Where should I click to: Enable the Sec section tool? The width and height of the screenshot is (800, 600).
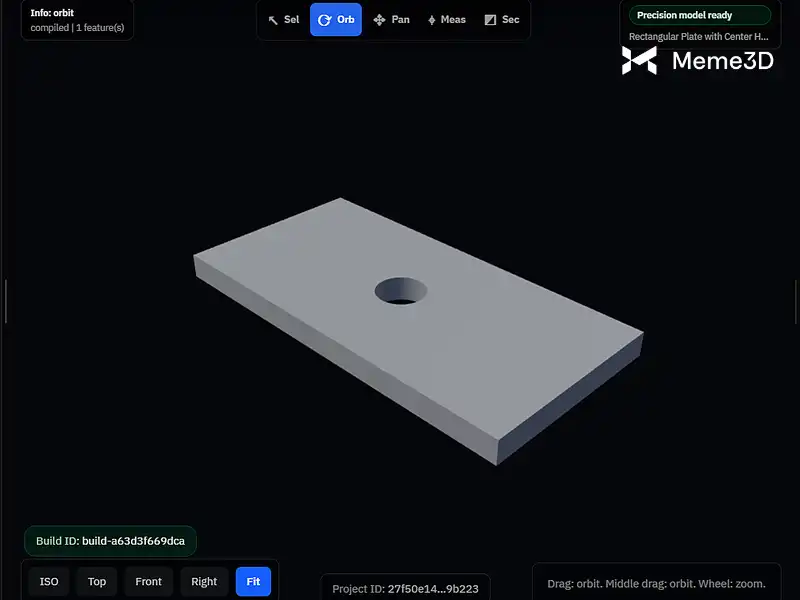[502, 19]
